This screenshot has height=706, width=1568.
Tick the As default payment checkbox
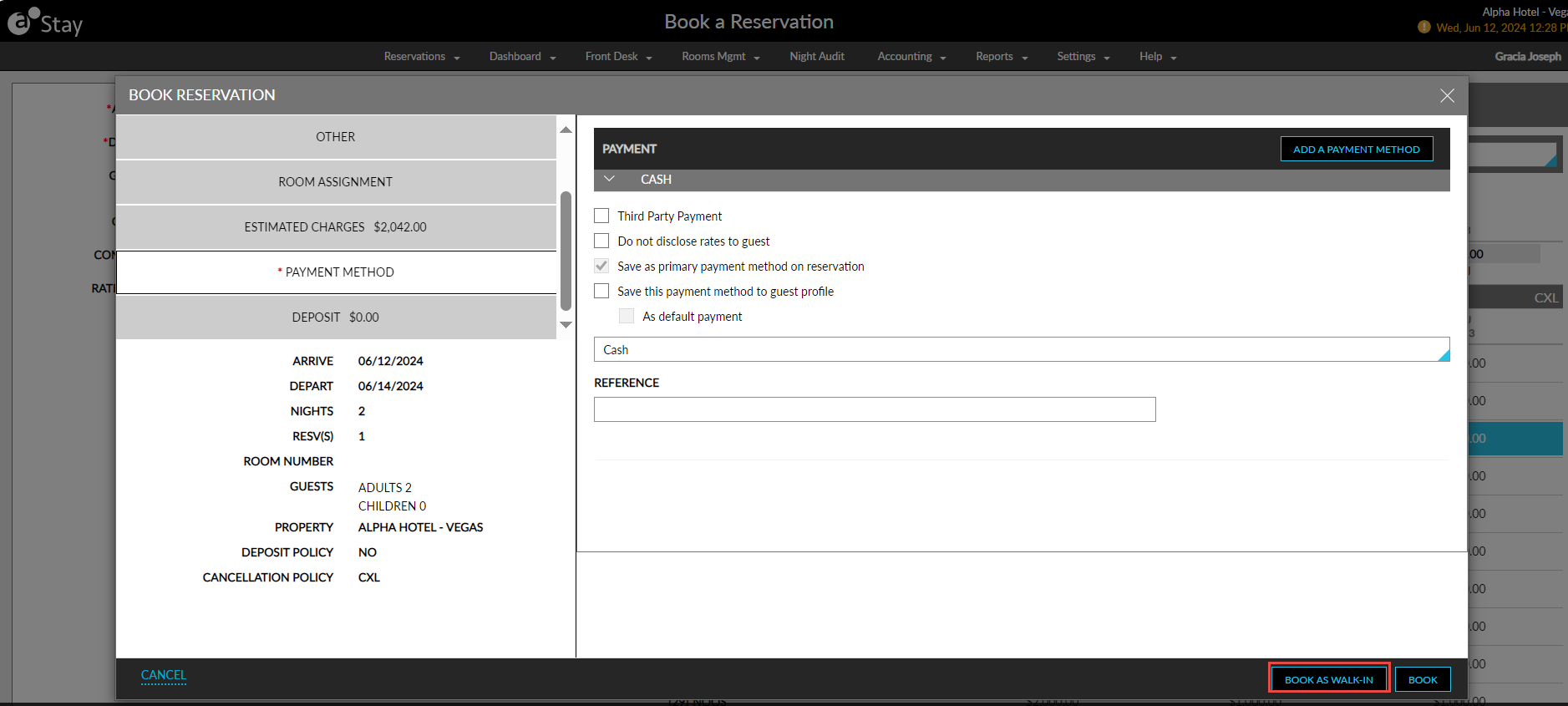(627, 316)
